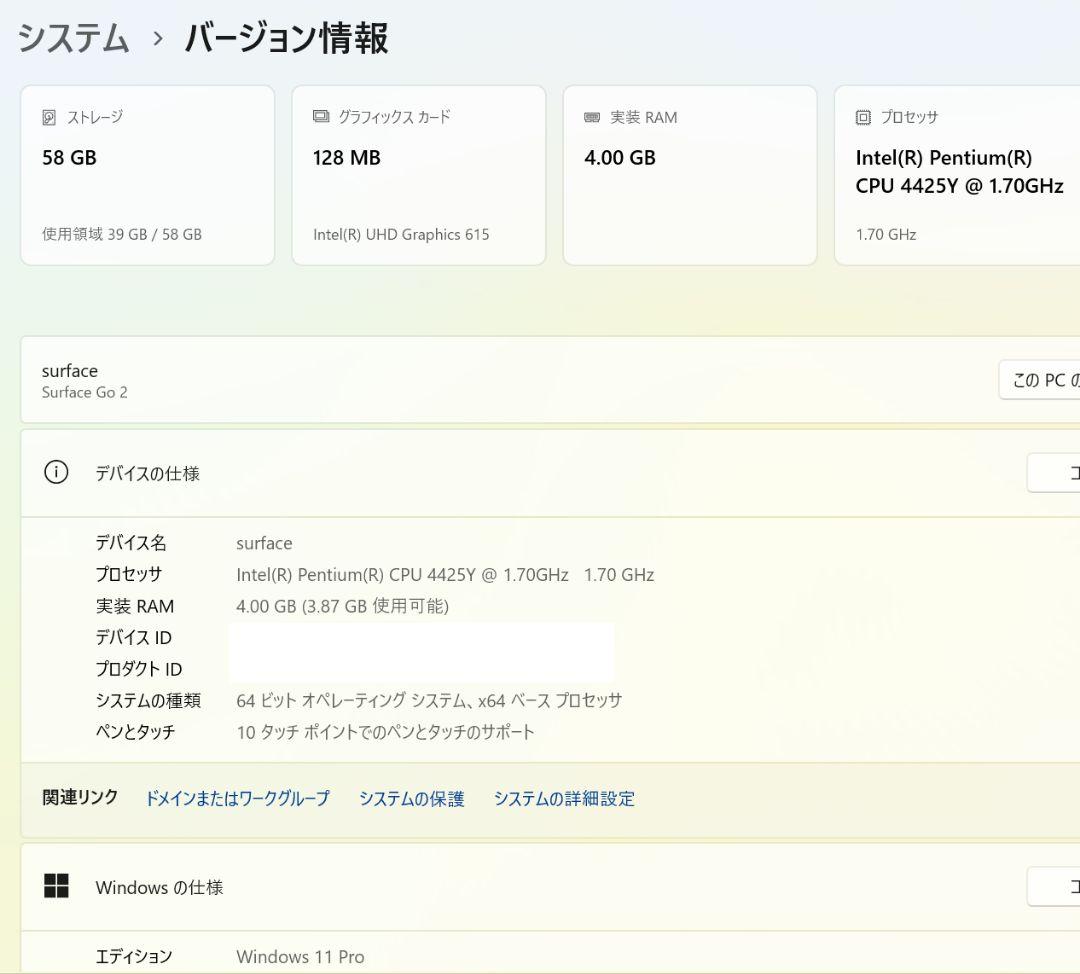Viewport: 1080px width, 974px height.
Task: Click the プロダクト ID label
Action: tap(138, 670)
